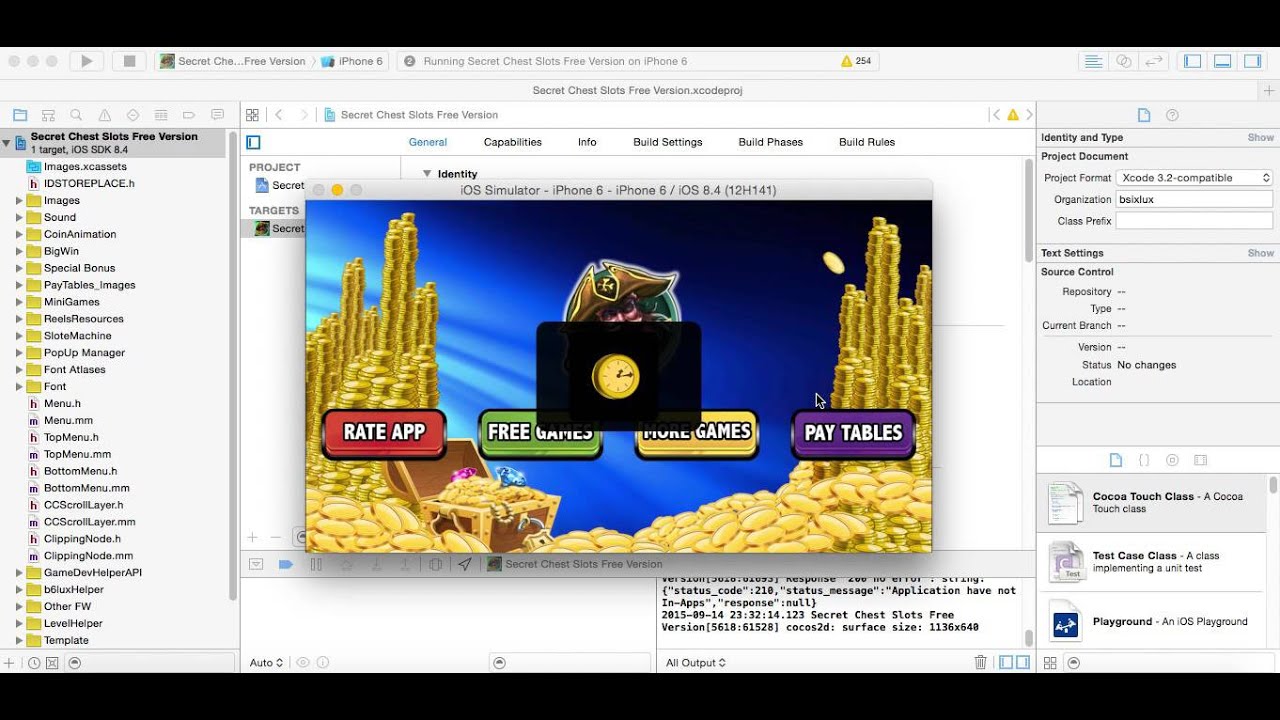Screen dimensions: 1280x720
Task: Open the Quick Help inspector icon
Action: [1173, 115]
